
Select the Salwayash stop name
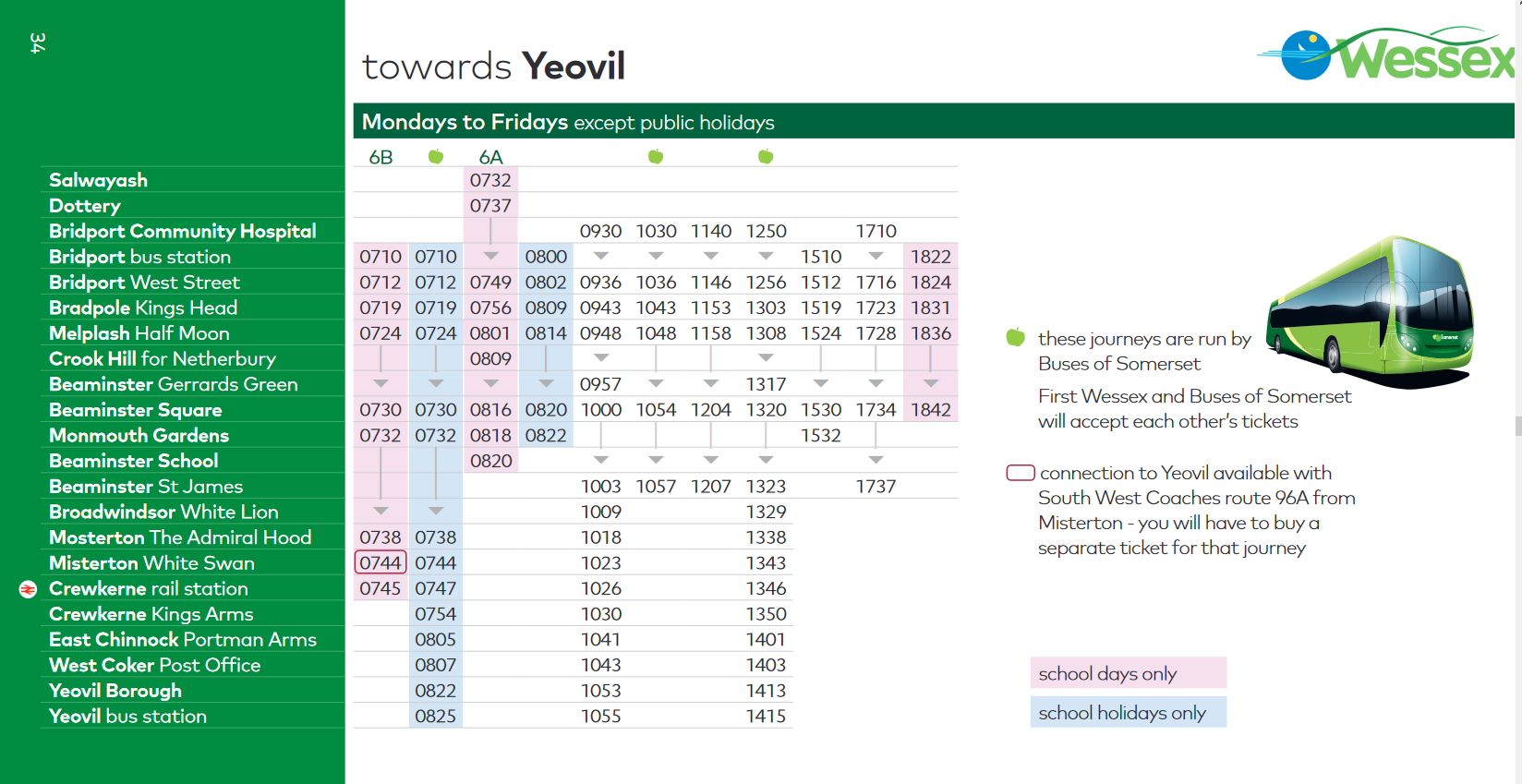coord(98,180)
